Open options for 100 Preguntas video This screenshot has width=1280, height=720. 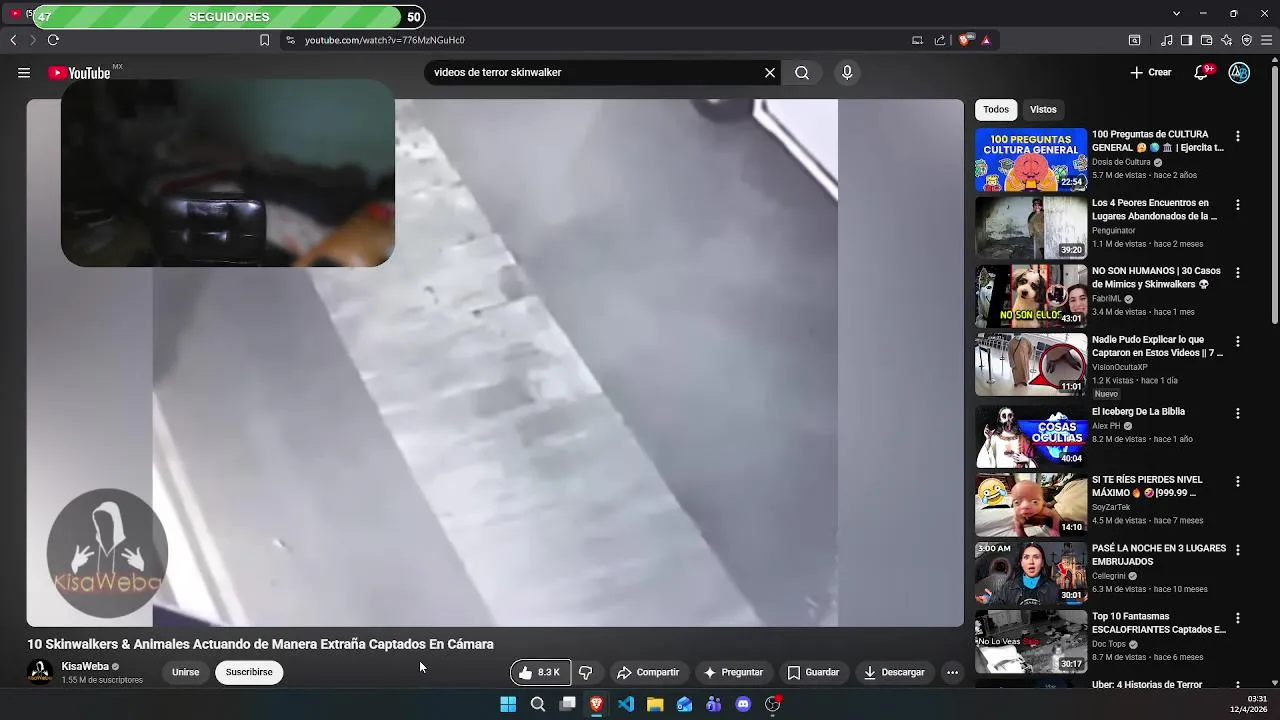click(1238, 136)
